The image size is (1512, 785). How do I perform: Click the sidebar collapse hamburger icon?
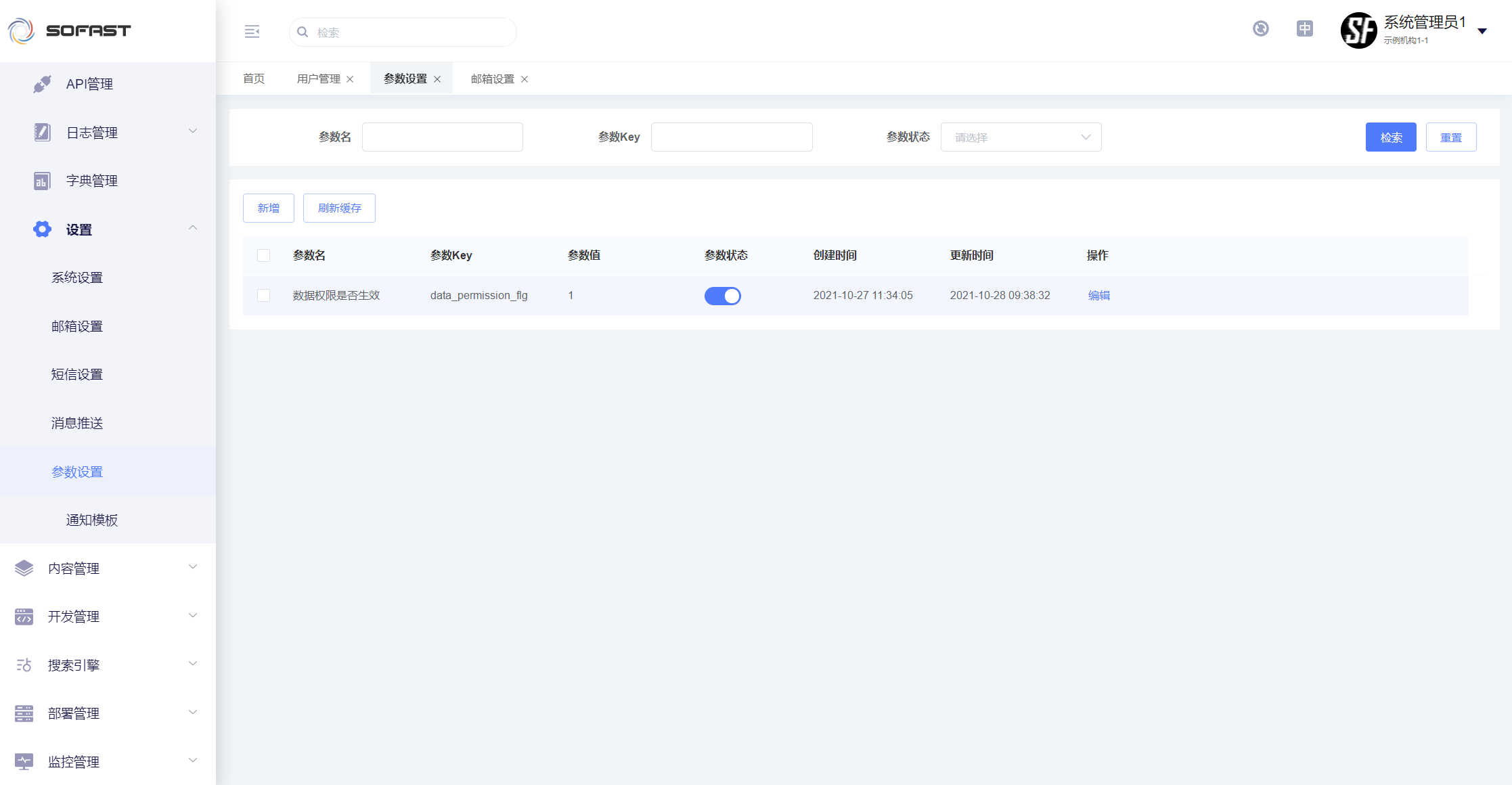pos(252,32)
